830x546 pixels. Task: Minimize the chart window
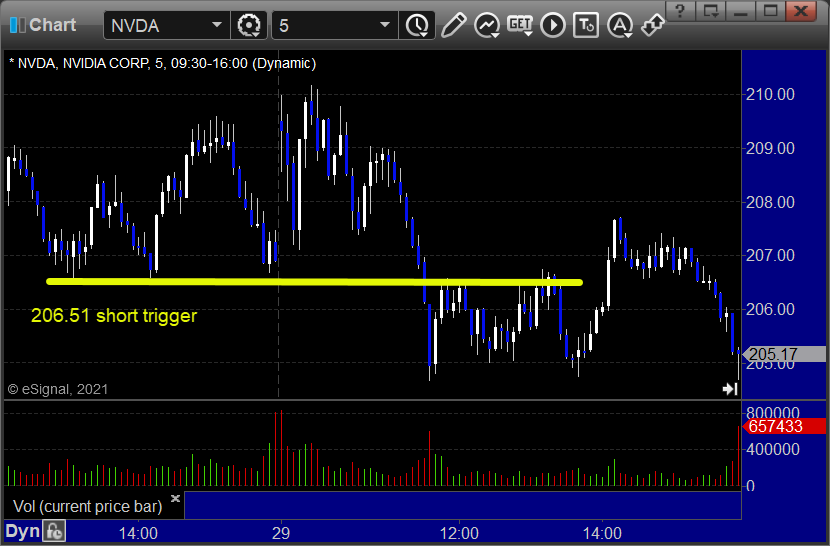(741, 11)
